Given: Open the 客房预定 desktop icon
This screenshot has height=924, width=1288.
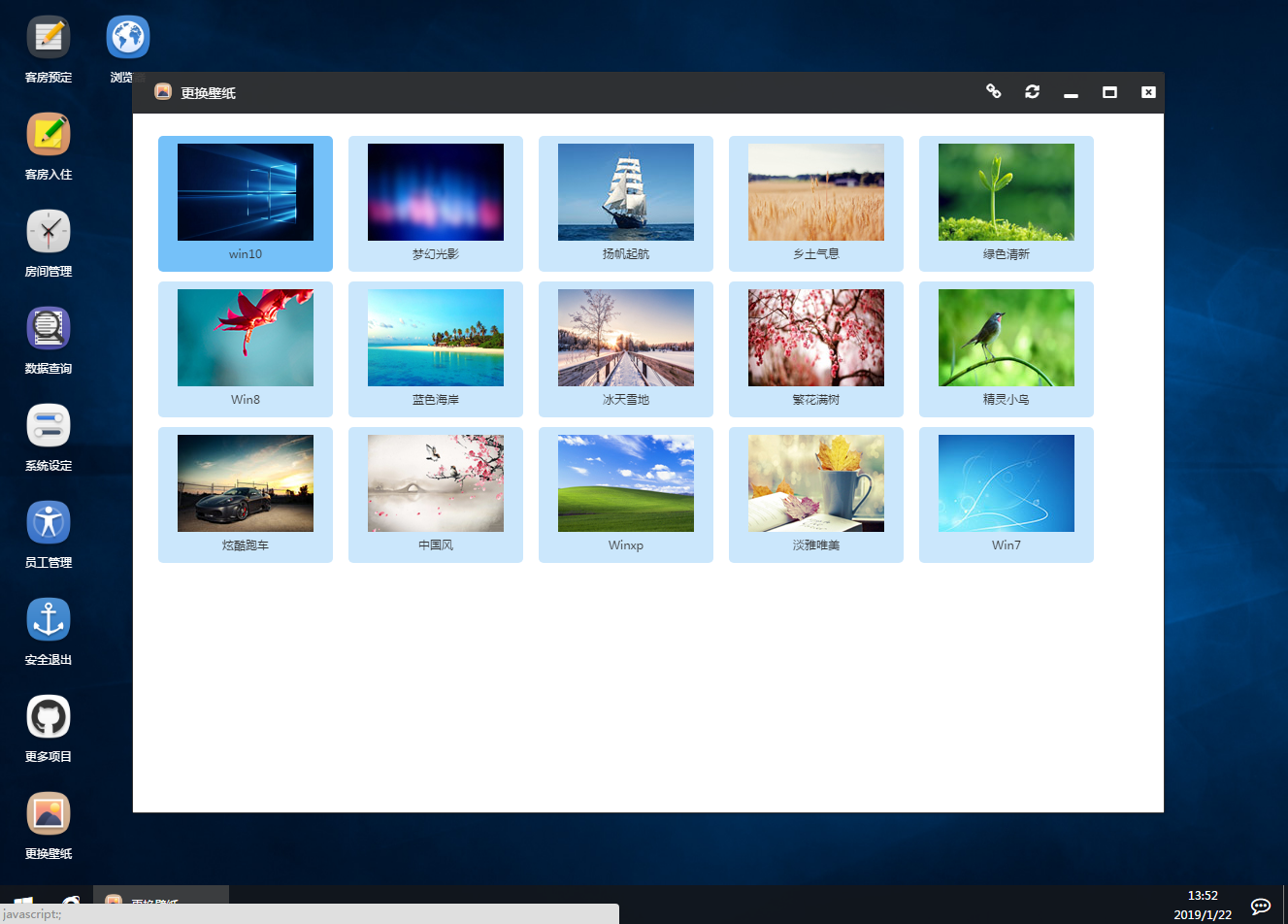Looking at the screenshot, I should click(x=49, y=38).
